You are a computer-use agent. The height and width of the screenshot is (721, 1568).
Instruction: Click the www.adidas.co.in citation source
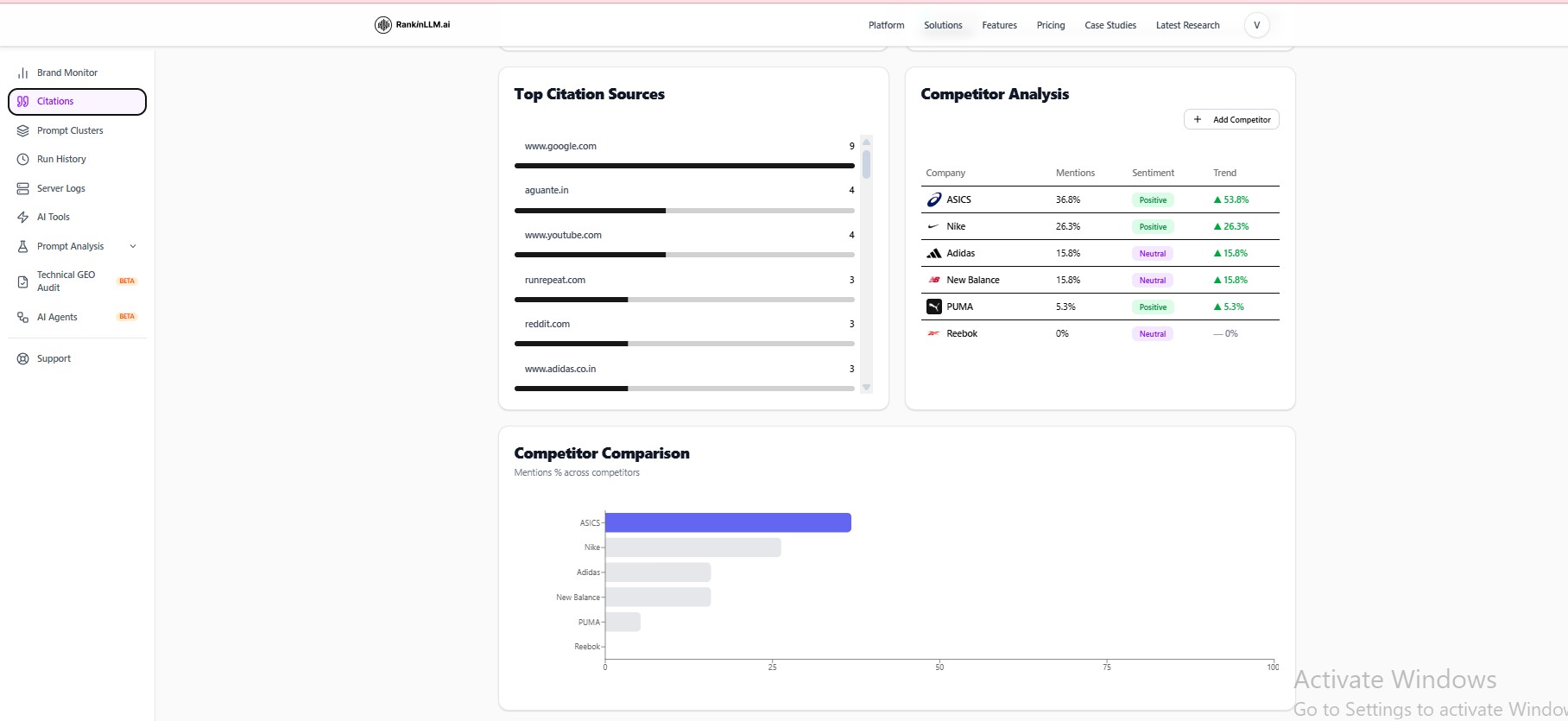pyautogui.click(x=560, y=370)
